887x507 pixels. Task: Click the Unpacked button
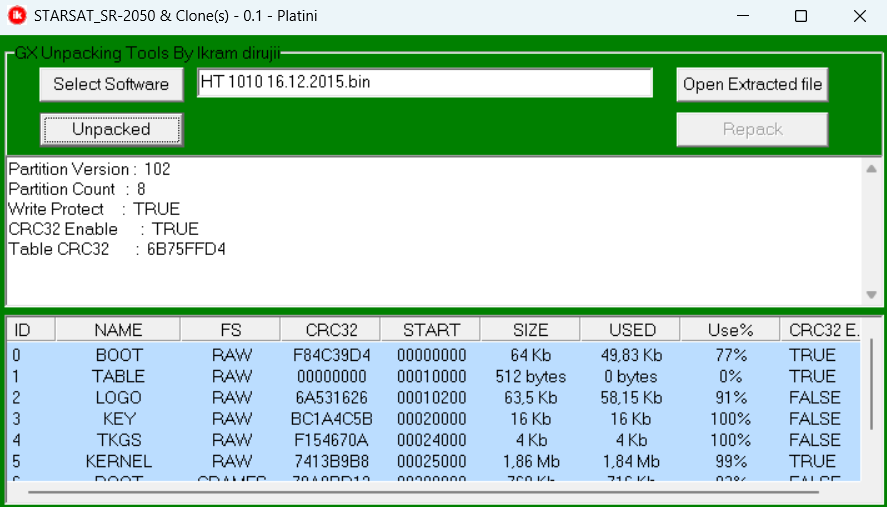coord(111,130)
